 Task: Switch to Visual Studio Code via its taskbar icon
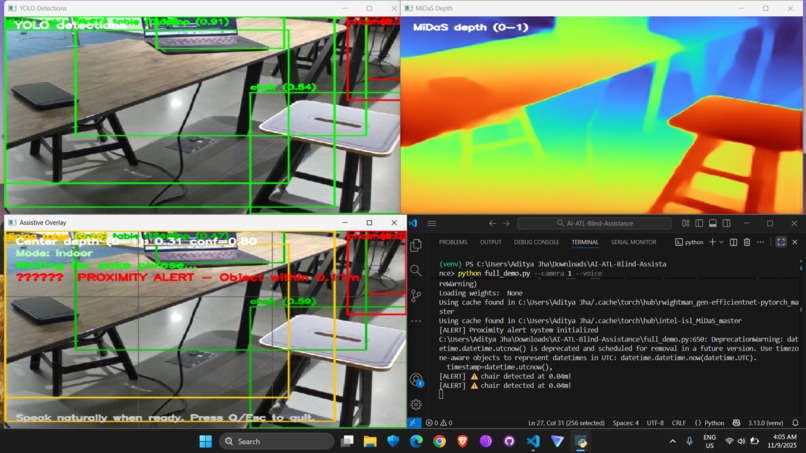(x=533, y=441)
